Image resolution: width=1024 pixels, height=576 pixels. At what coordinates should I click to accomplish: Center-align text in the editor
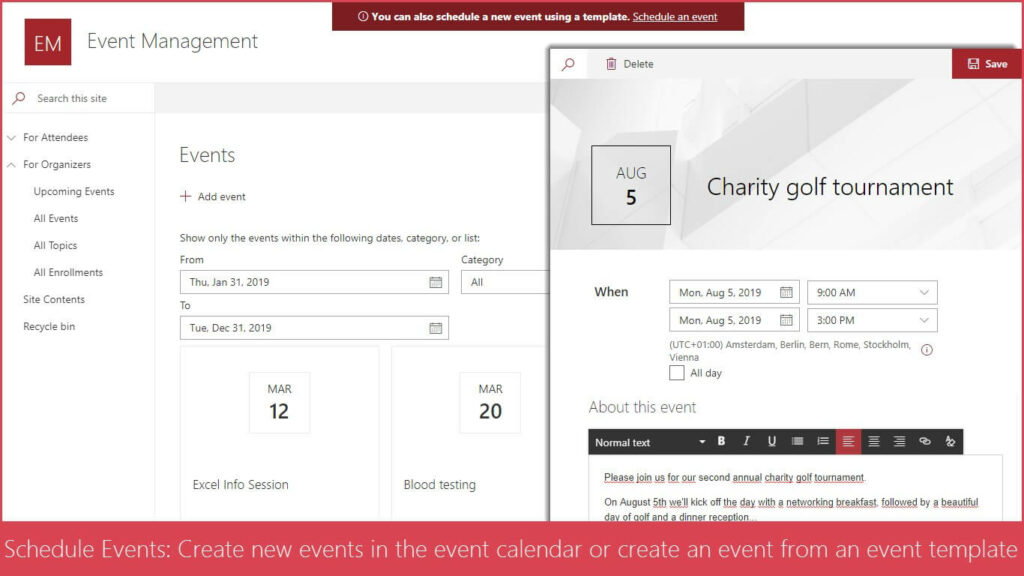(x=873, y=441)
